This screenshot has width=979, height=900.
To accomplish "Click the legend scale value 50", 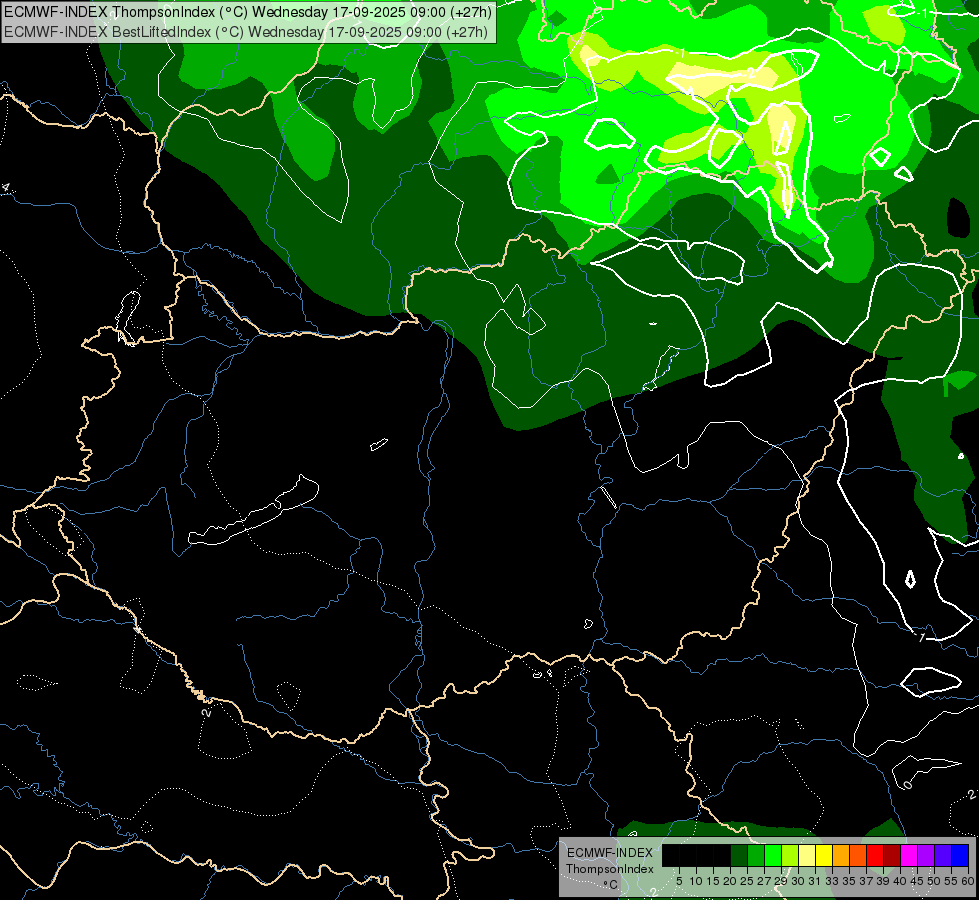I will (x=934, y=881).
